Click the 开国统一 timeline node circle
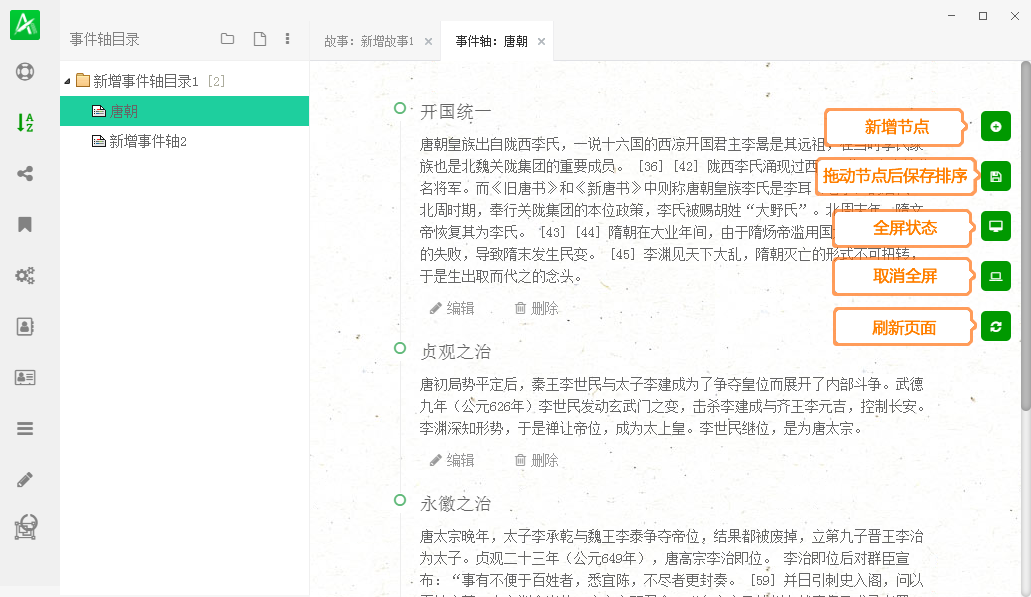 coord(400,108)
